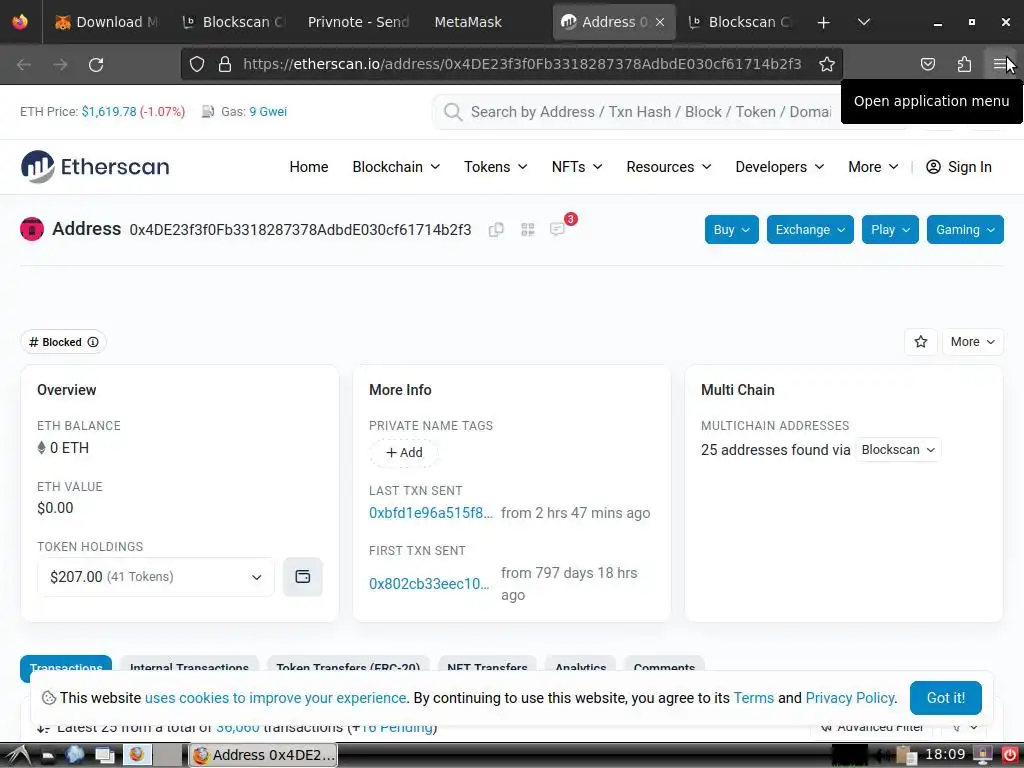Image resolution: width=1024 pixels, height=768 pixels.
Task: Open the Terms link
Action: tap(754, 698)
